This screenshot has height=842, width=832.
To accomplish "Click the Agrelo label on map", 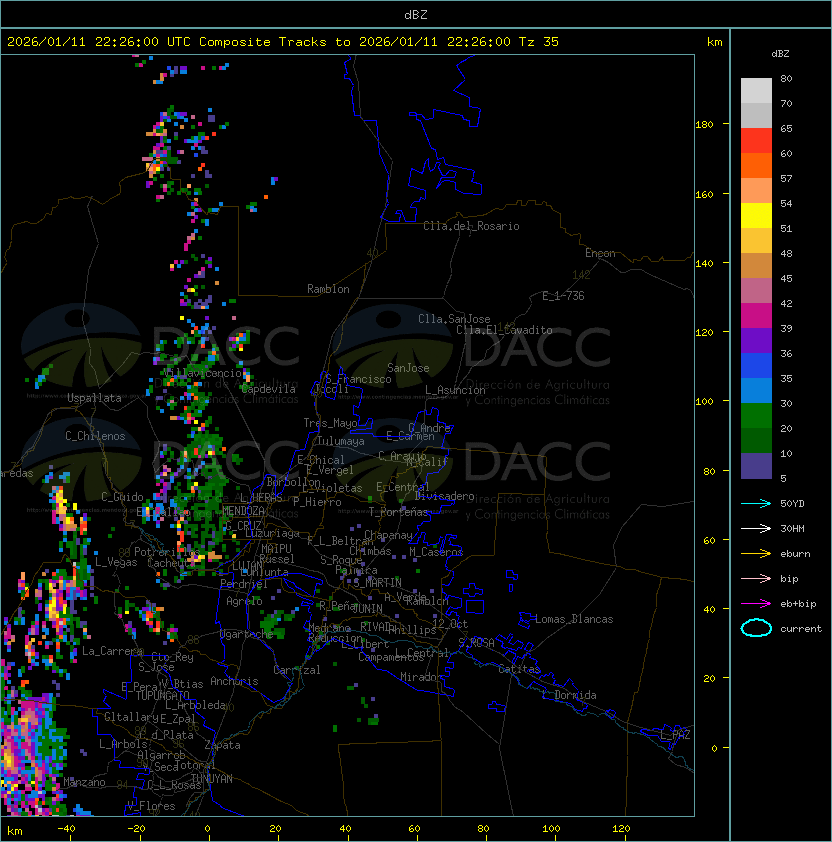I will click(244, 601).
